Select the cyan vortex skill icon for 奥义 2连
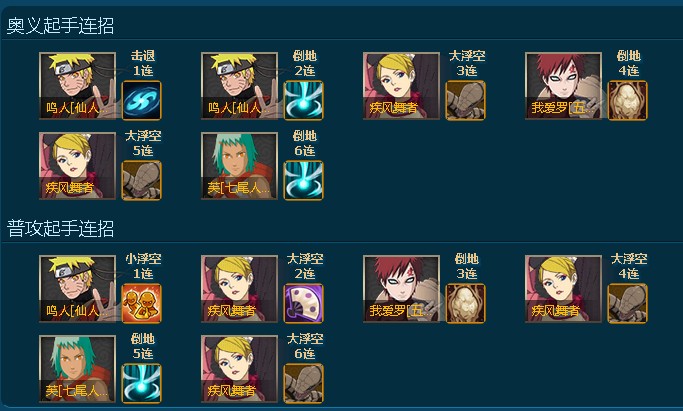The width and height of the screenshot is (683, 411). point(304,100)
